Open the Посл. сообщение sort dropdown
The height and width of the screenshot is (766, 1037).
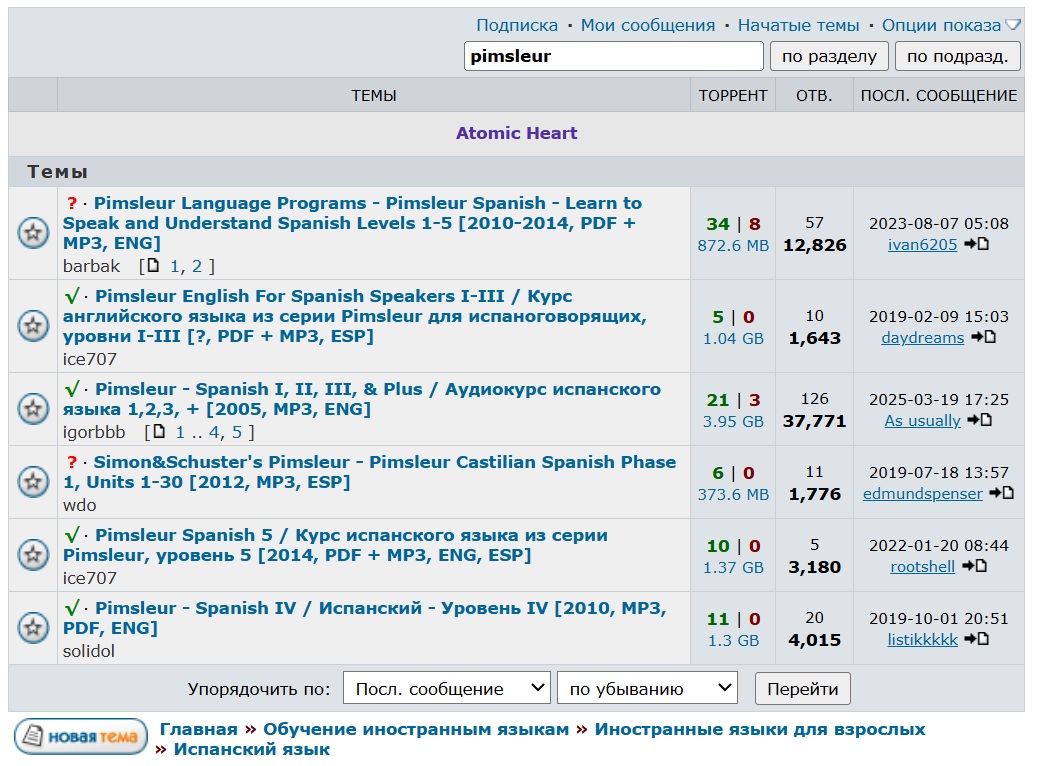(447, 689)
